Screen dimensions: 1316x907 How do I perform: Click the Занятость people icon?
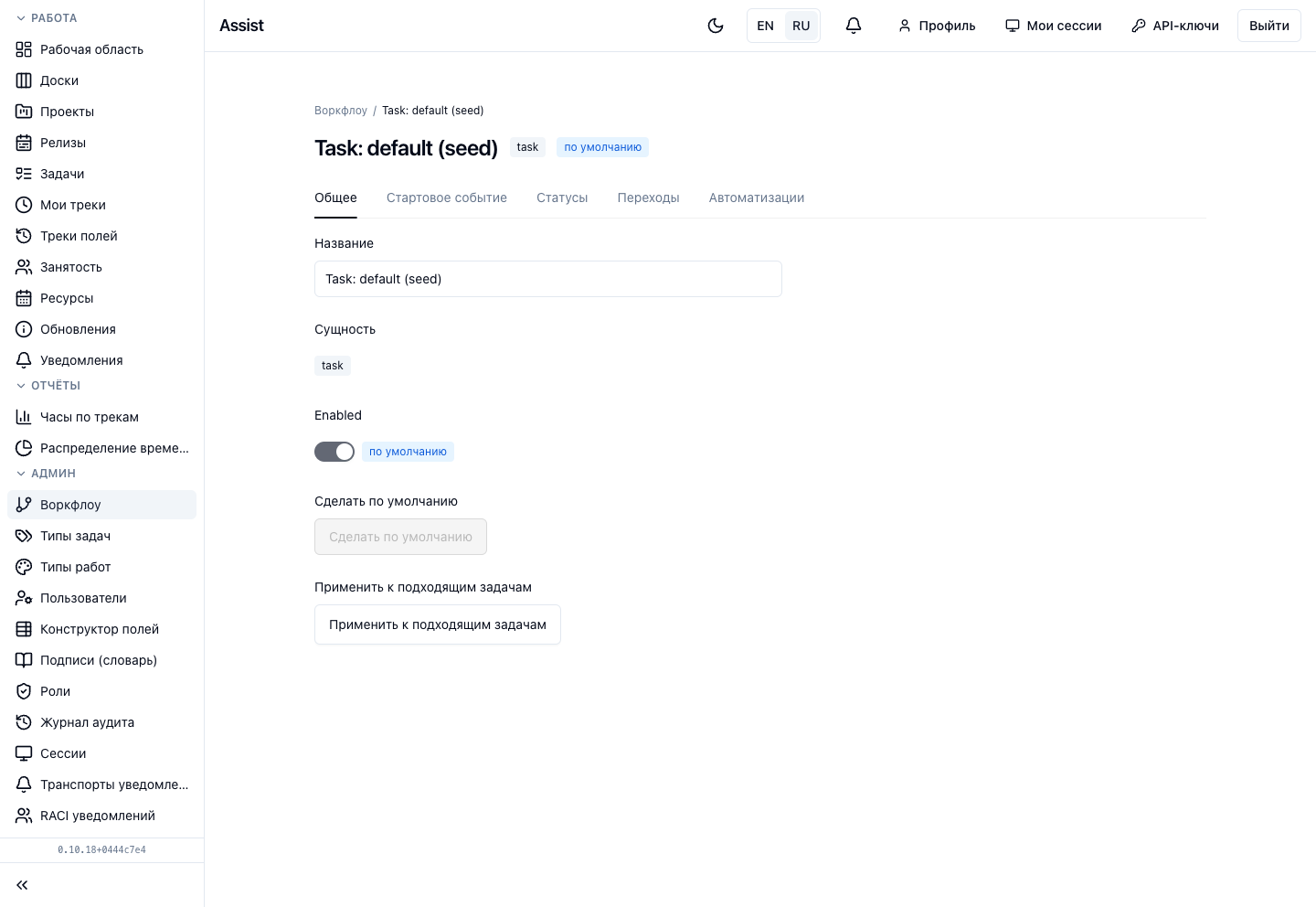[x=24, y=267]
